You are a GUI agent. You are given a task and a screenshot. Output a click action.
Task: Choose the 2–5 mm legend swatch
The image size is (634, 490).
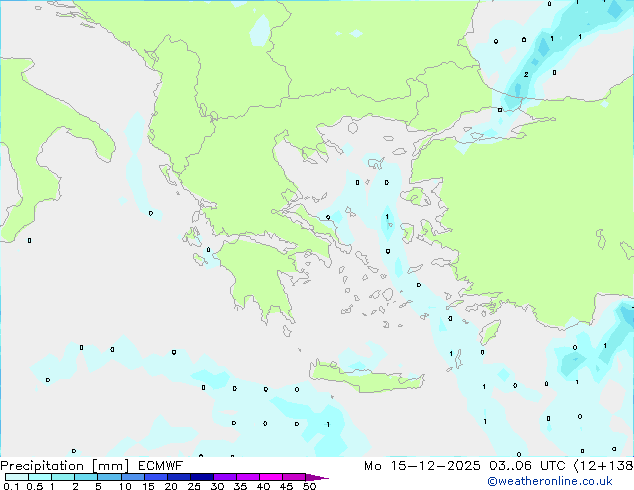coord(86,477)
